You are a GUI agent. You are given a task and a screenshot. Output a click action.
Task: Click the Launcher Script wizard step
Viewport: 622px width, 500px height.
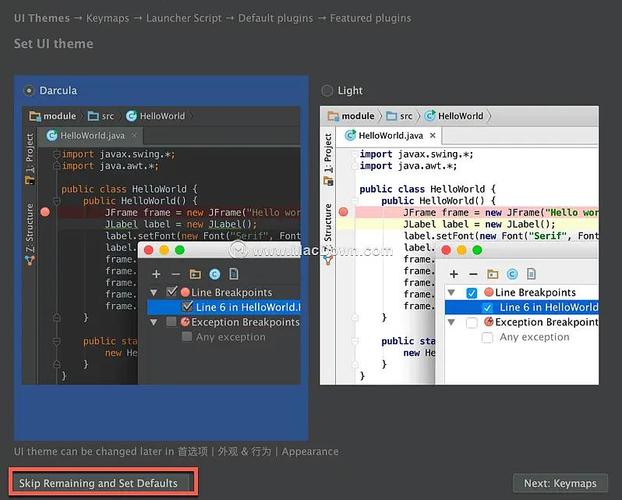pyautogui.click(x=184, y=18)
